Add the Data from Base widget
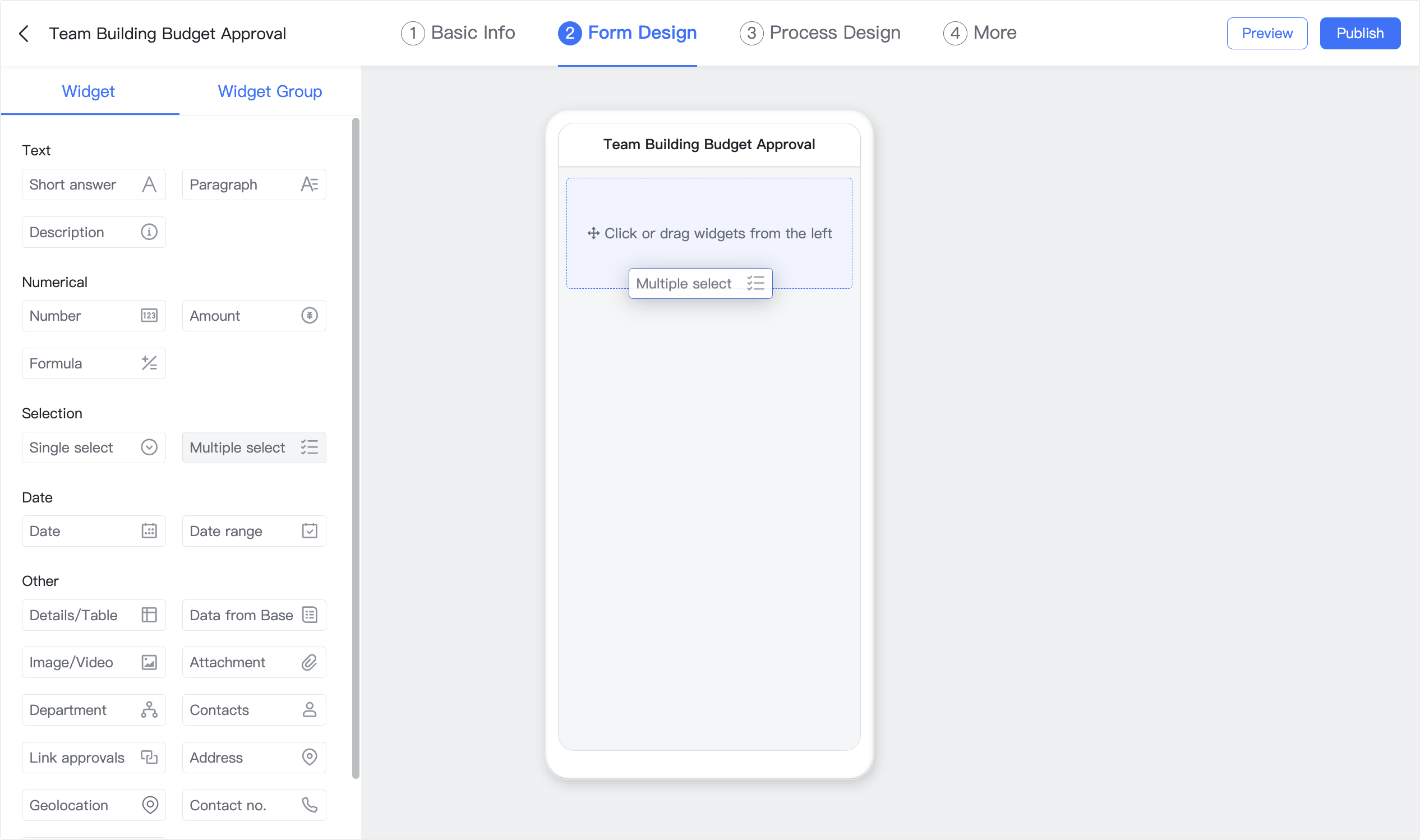 click(x=253, y=615)
